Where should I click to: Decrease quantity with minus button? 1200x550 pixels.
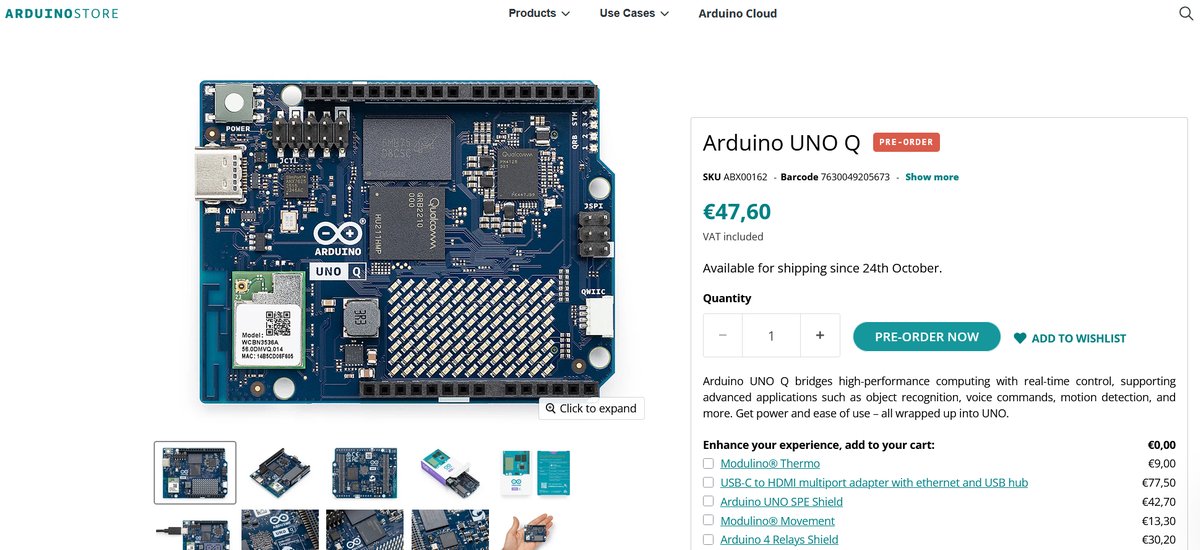coord(723,336)
